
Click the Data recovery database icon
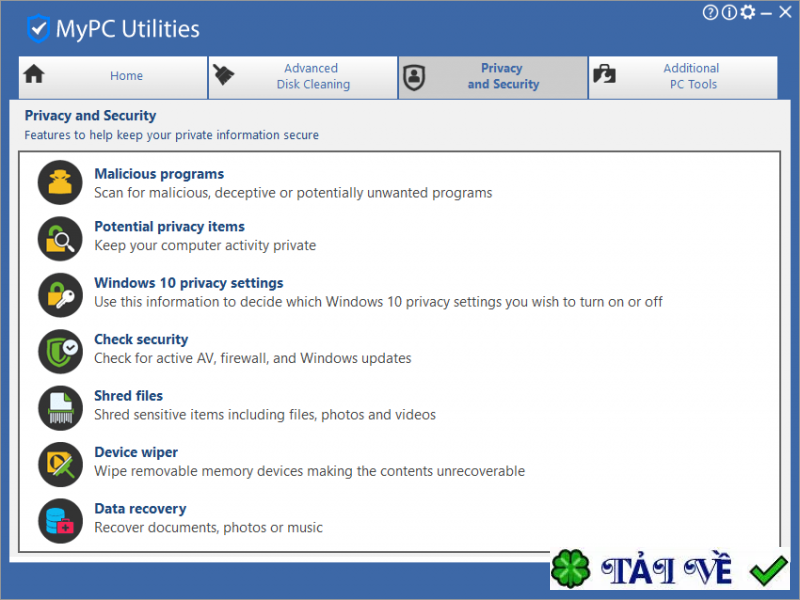pos(60,521)
